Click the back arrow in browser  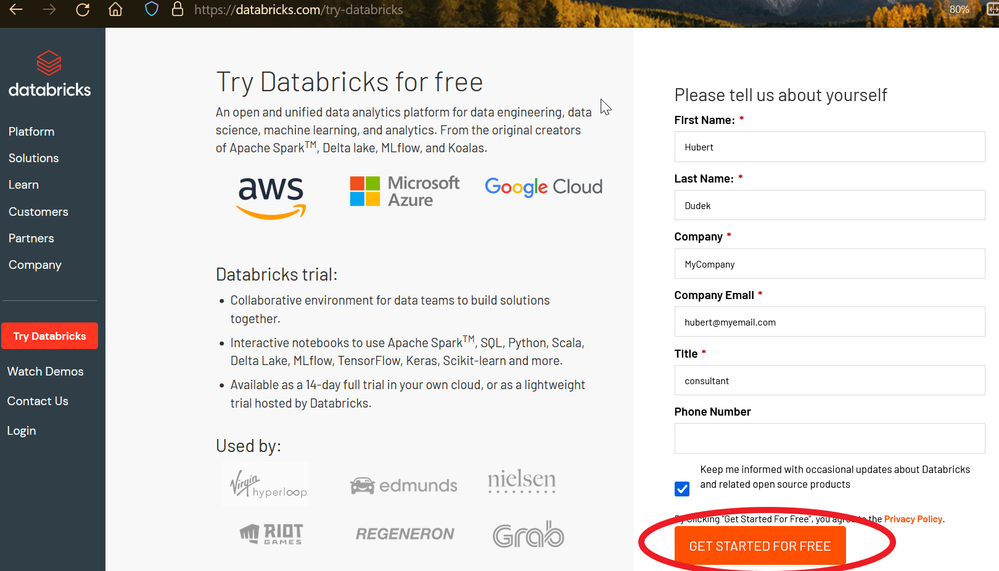click(x=16, y=10)
